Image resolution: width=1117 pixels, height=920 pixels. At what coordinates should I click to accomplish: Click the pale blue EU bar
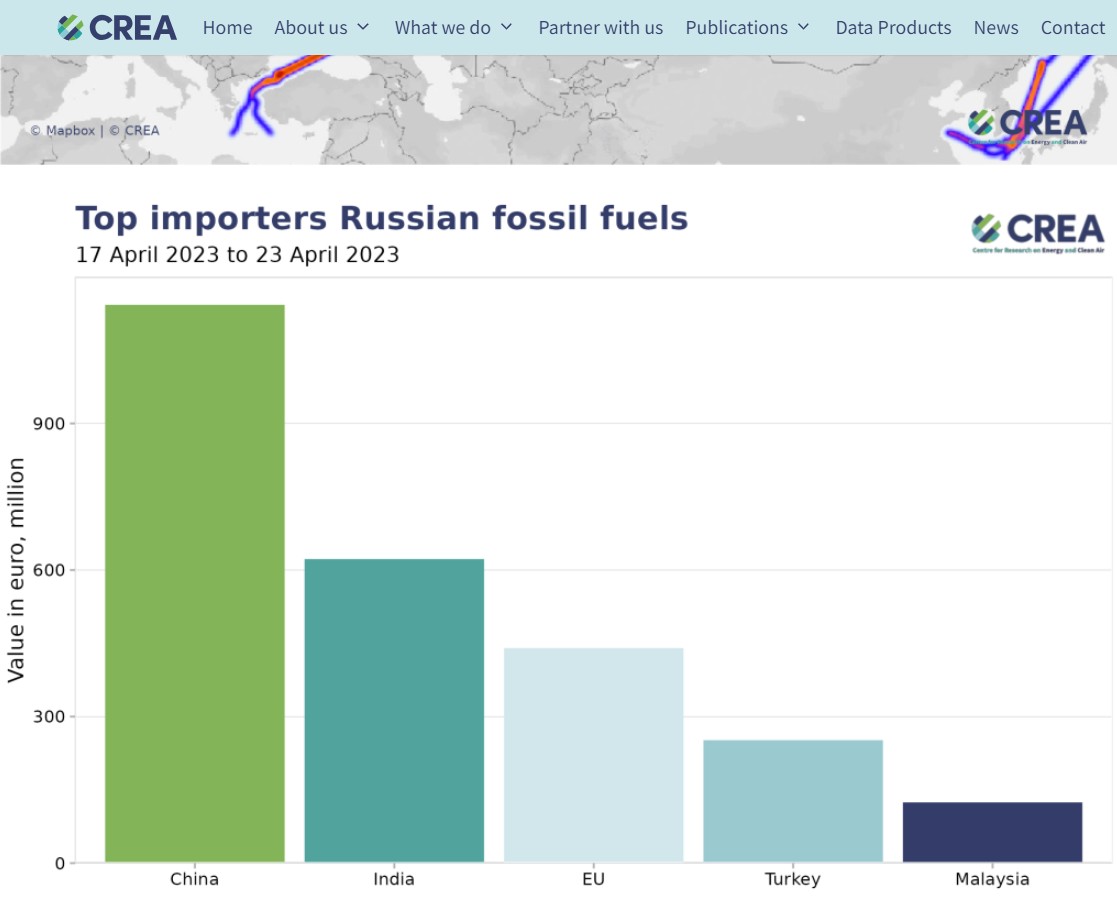point(593,755)
